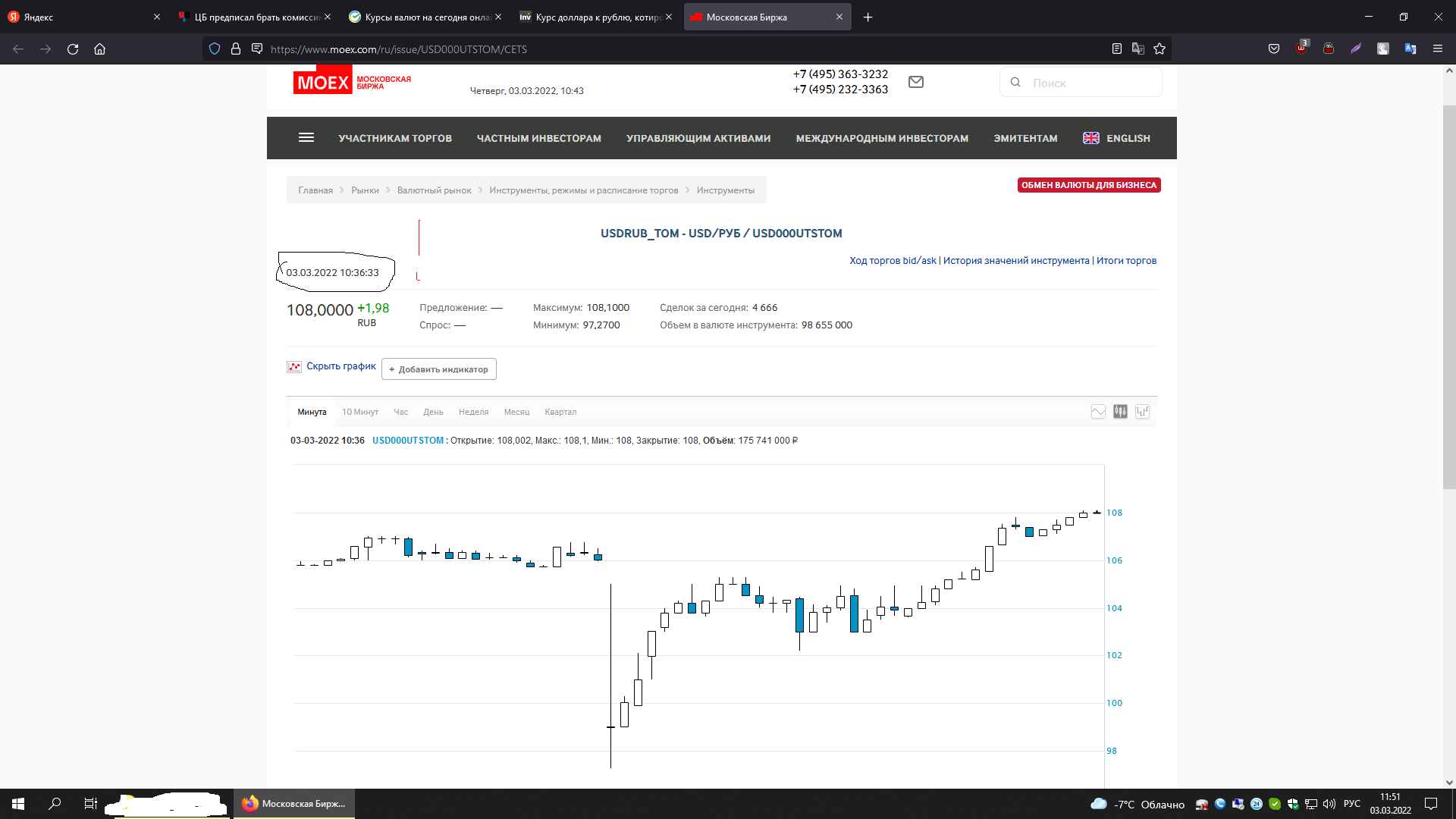1456x819 pixels.
Task: Go to Рынки breadcrumb
Action: click(365, 190)
